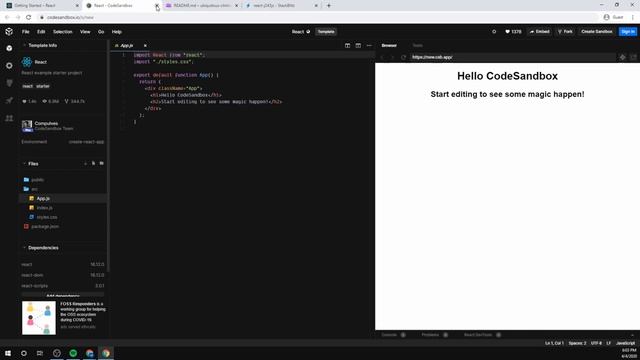Expand the public folder
640x360 pixels.
(x=33, y=180)
